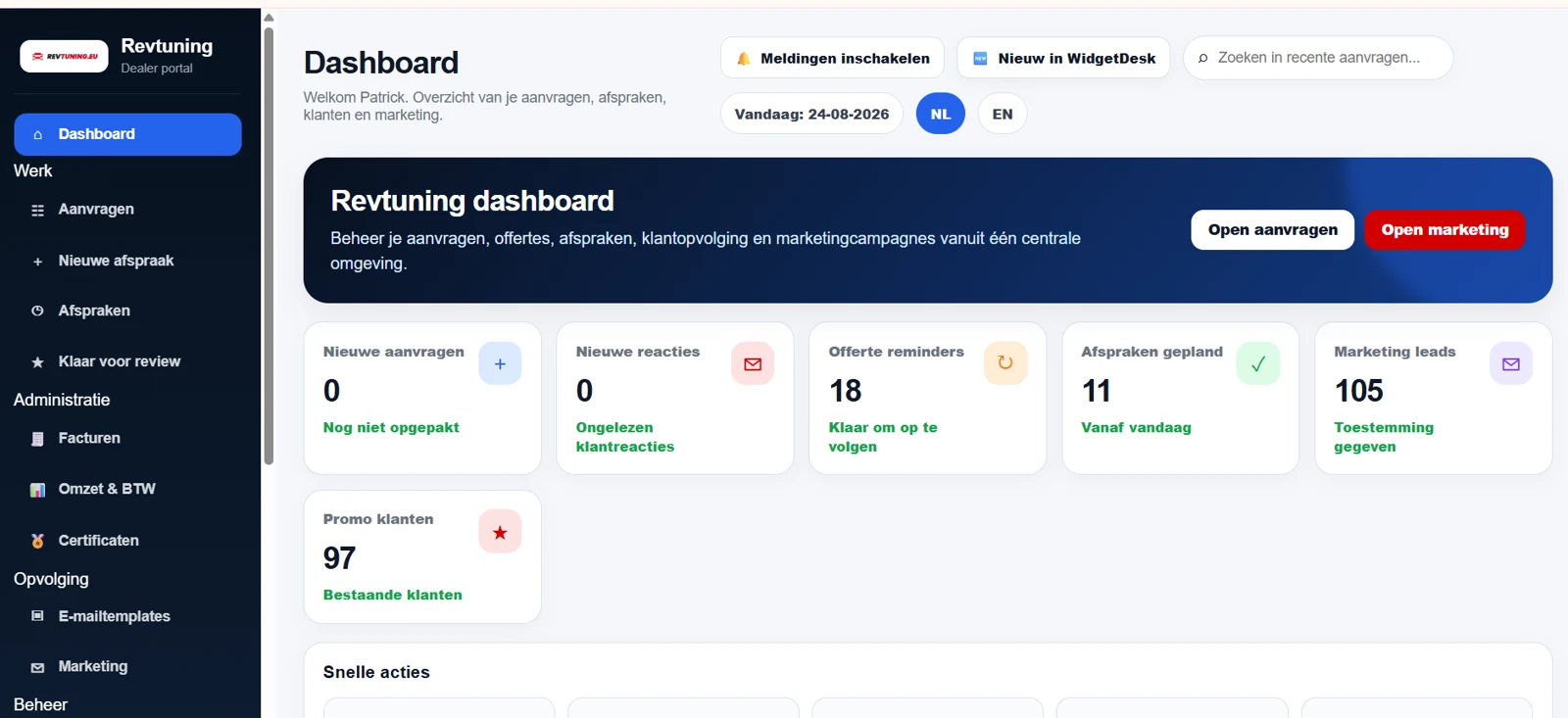Viewport: 1568px width, 718px height.
Task: Open the E-mailtemplates page
Action: pos(127,616)
